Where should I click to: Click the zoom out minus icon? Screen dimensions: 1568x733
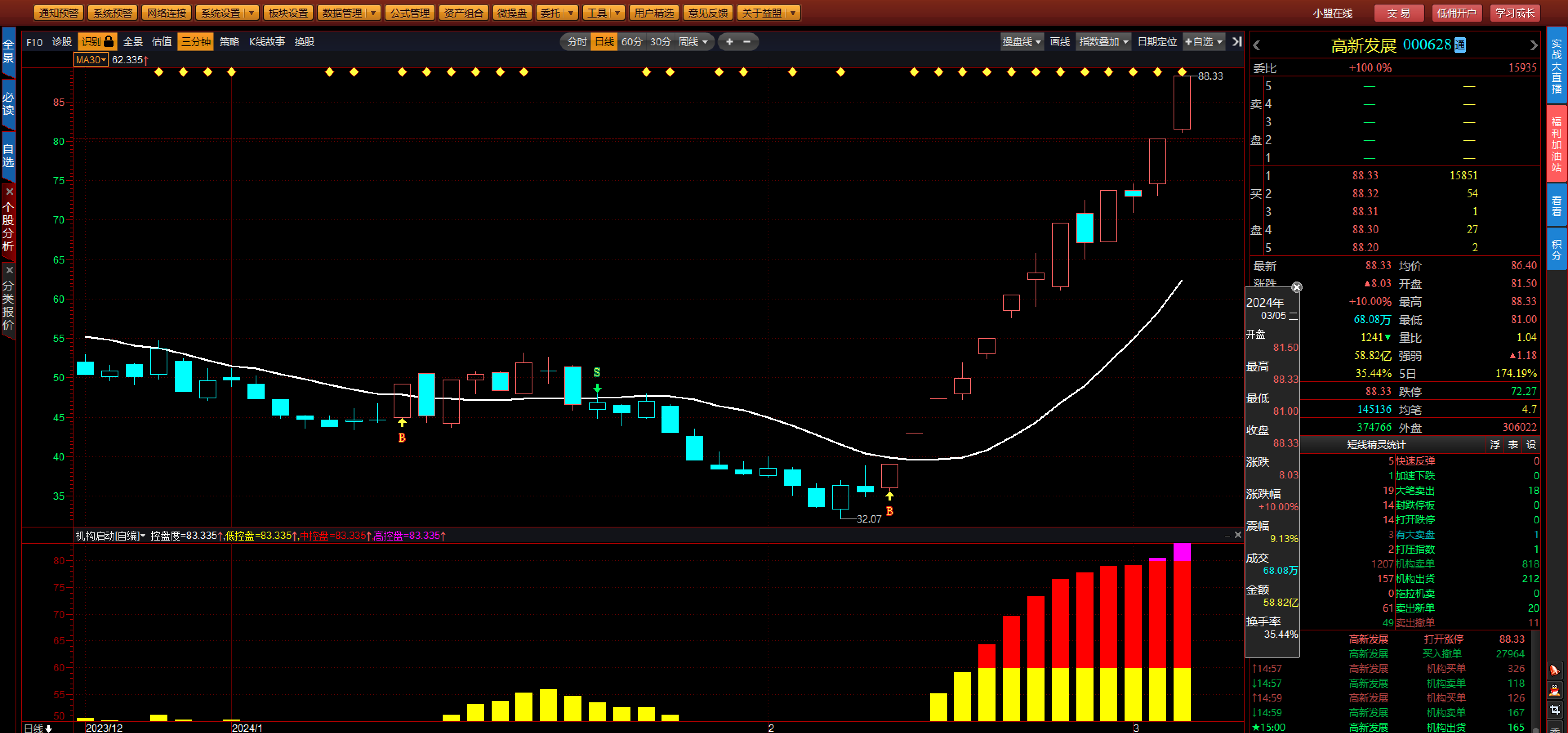pos(747,42)
